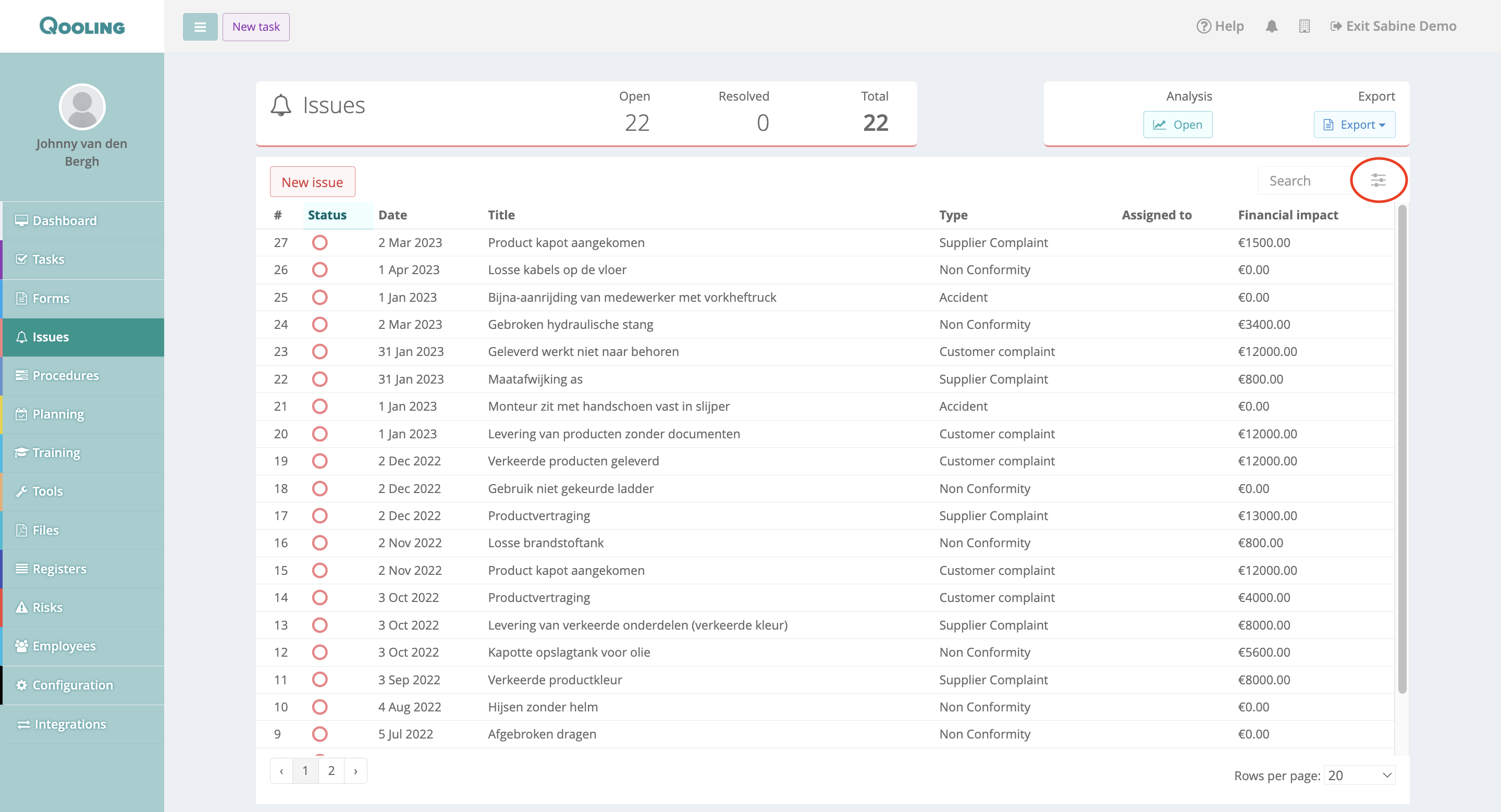
Task: Toggle status circle for issue 23
Action: click(x=319, y=351)
